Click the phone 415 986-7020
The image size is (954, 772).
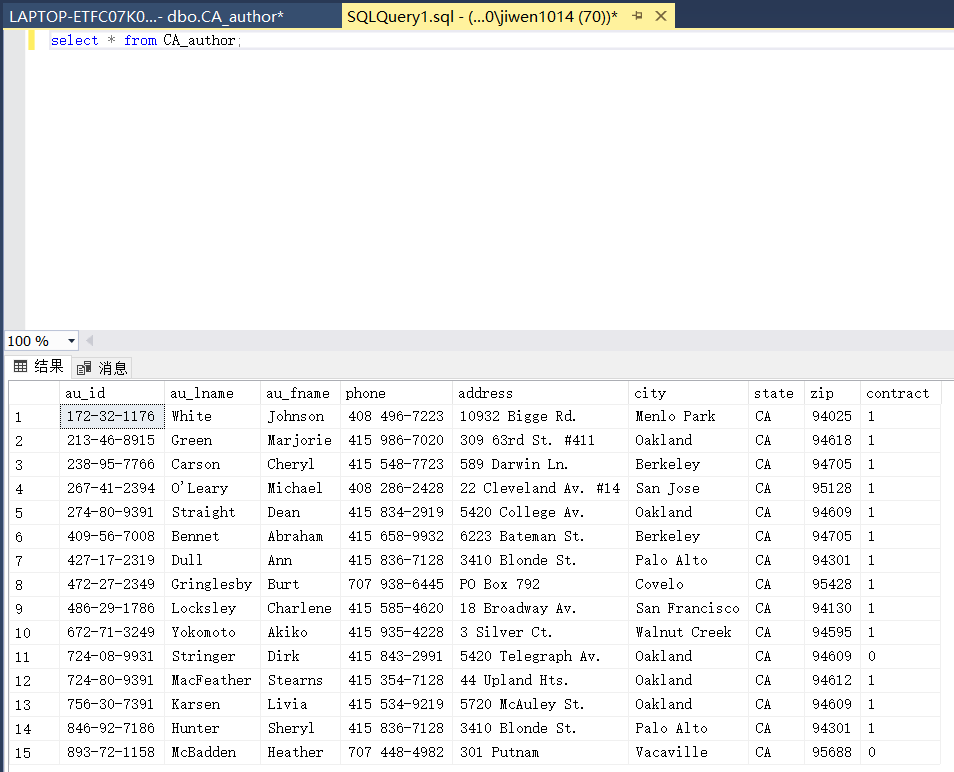pos(396,440)
